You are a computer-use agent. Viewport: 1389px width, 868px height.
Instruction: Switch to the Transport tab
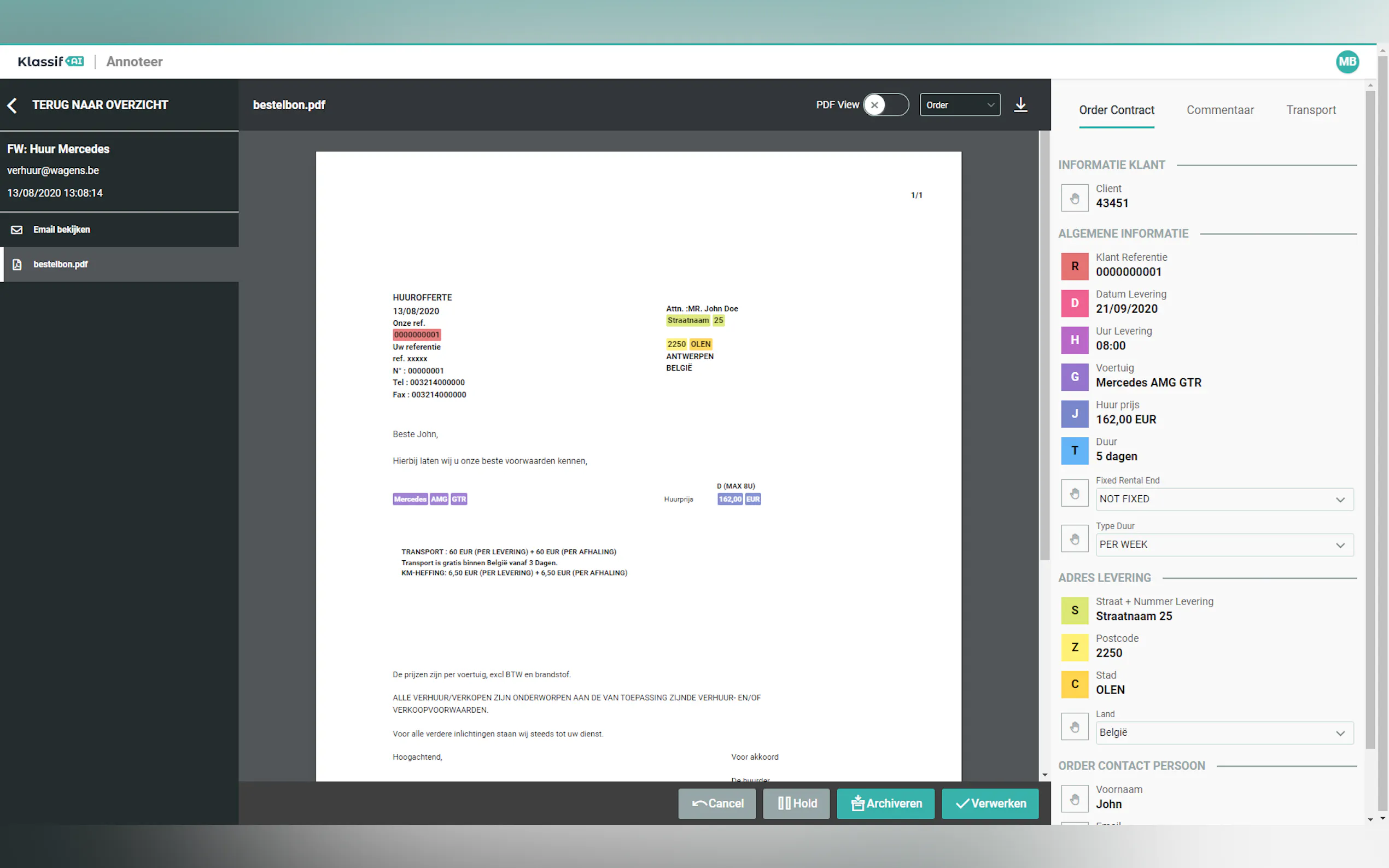1310,110
